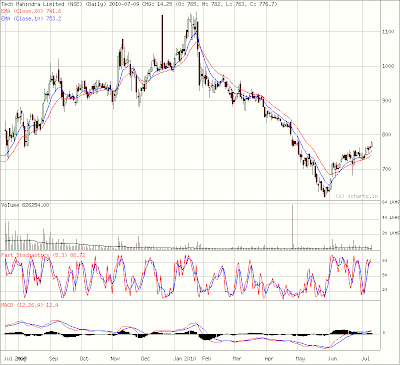Click the Jul 2009 date axis label

(16, 359)
